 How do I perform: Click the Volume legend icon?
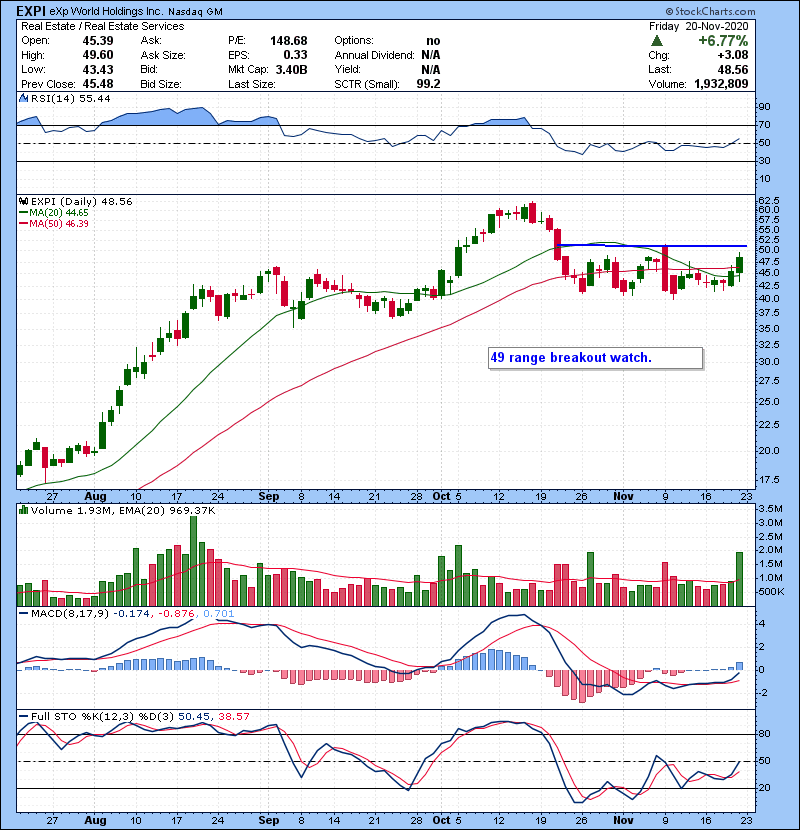tap(23, 510)
